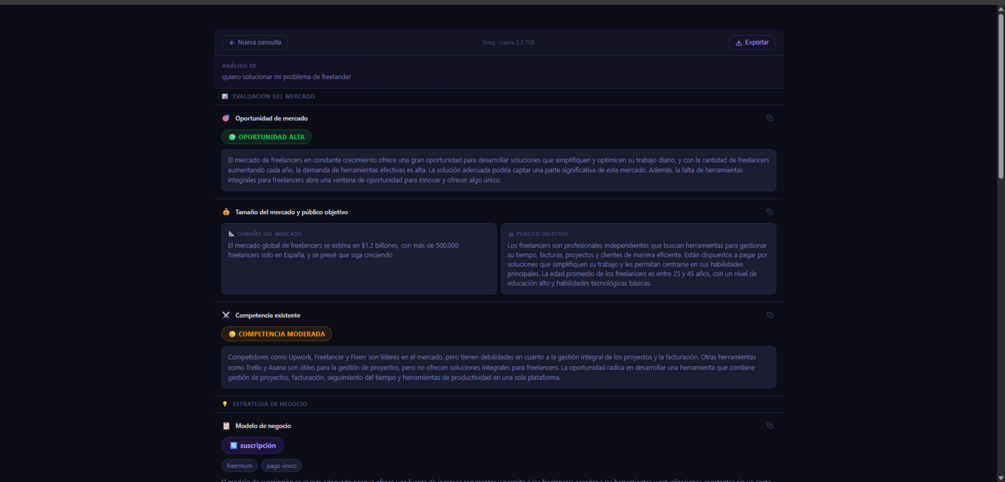The image size is (1005, 482).
Task: Click the OPORTUNIDAD ALTA green badge
Action: 266,137
